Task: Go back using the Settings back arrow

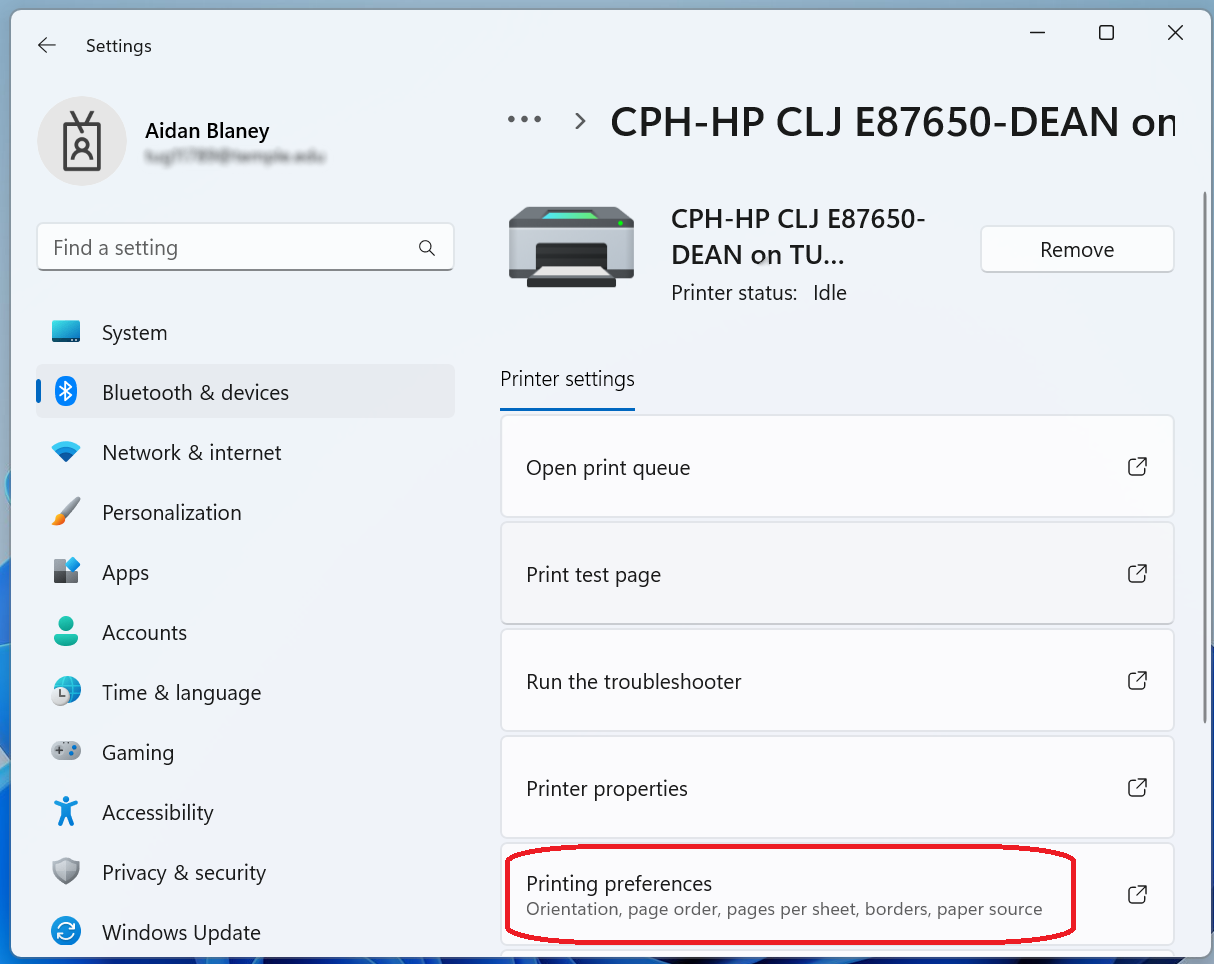Action: pos(46,45)
